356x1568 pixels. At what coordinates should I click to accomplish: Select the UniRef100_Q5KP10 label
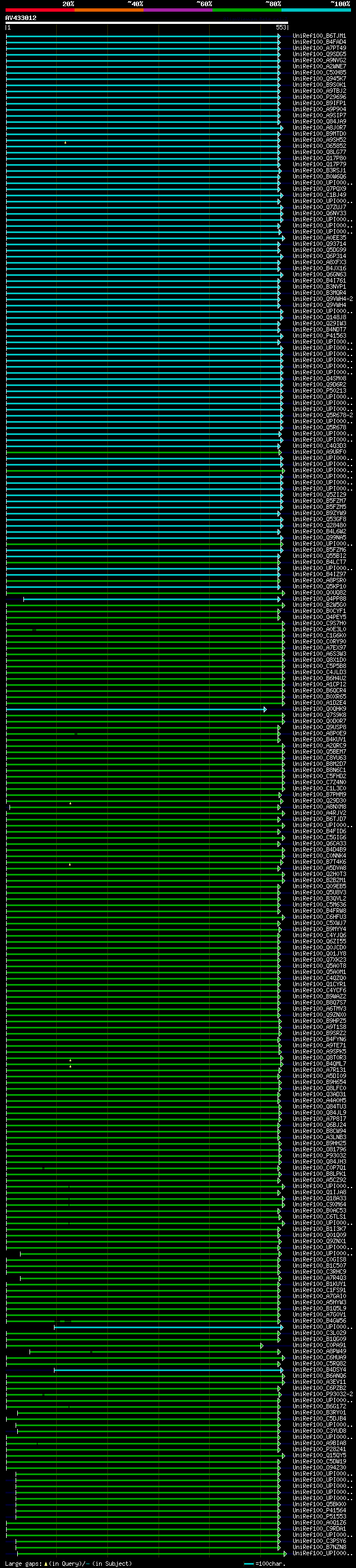319,587
